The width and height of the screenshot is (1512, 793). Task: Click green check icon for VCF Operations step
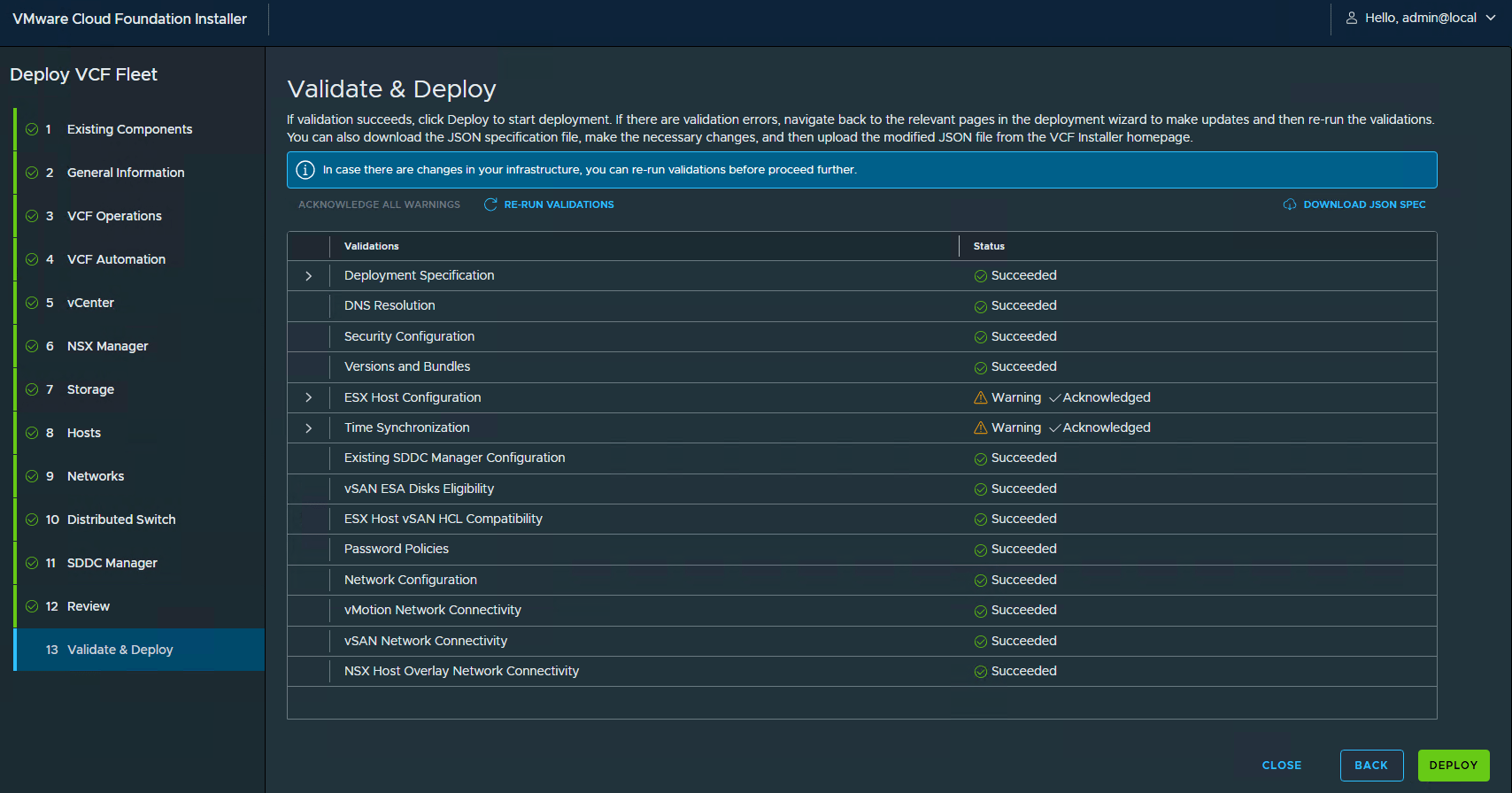[x=32, y=216]
